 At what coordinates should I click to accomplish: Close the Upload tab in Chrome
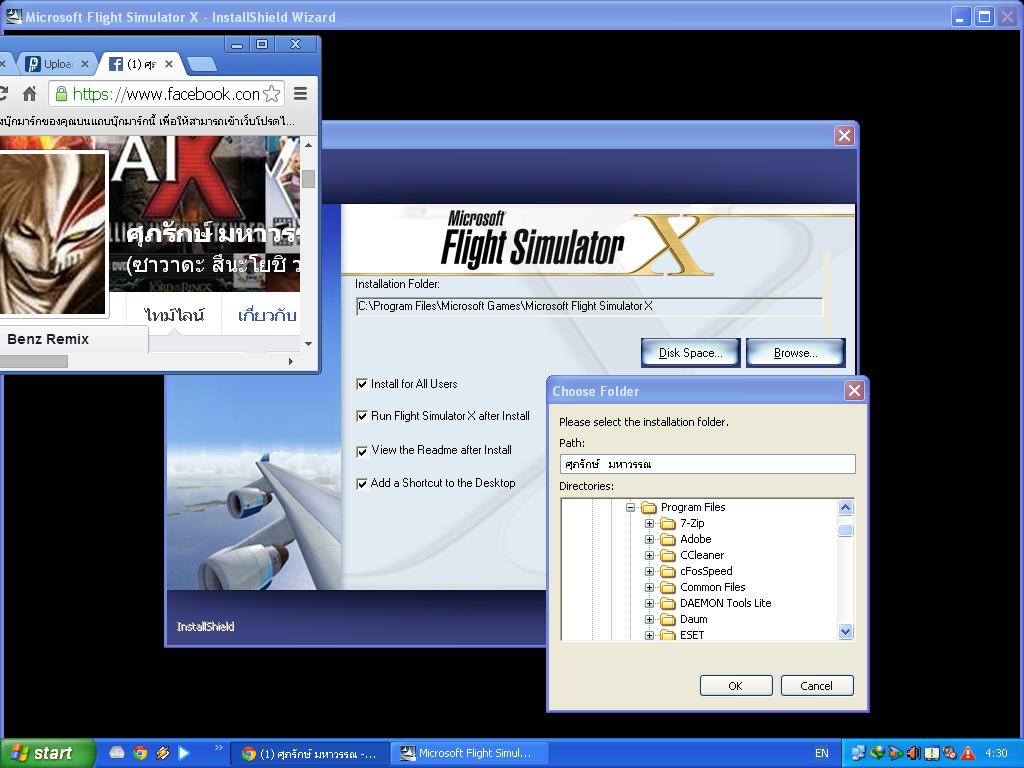coord(84,64)
